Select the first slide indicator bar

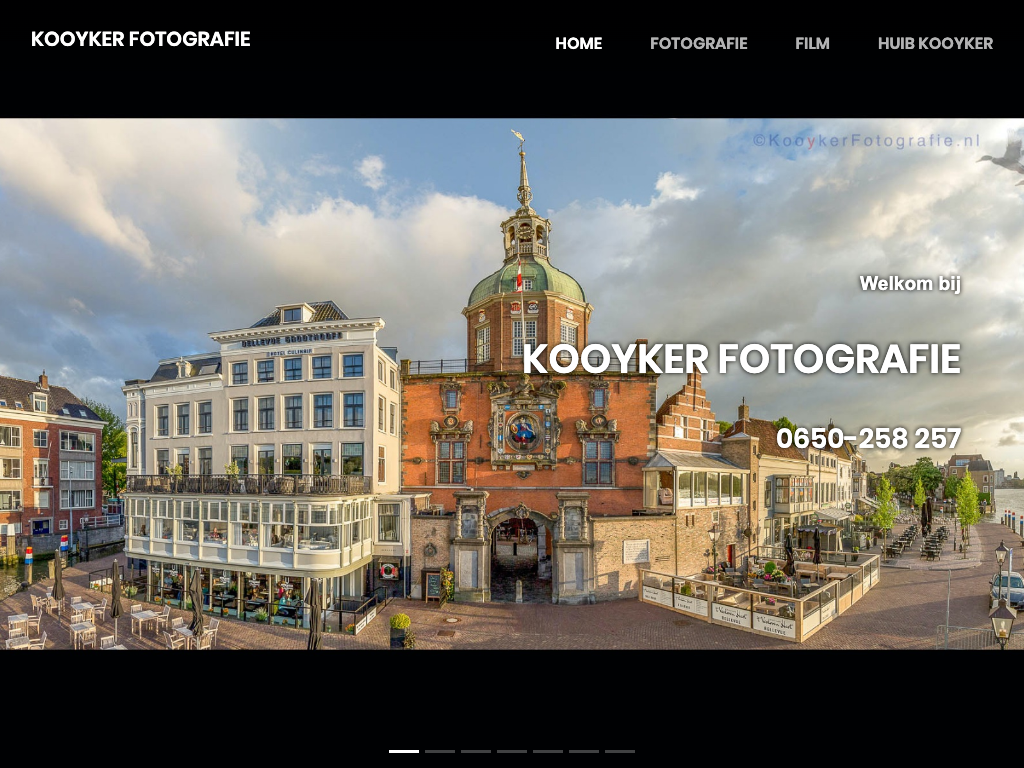(x=404, y=750)
